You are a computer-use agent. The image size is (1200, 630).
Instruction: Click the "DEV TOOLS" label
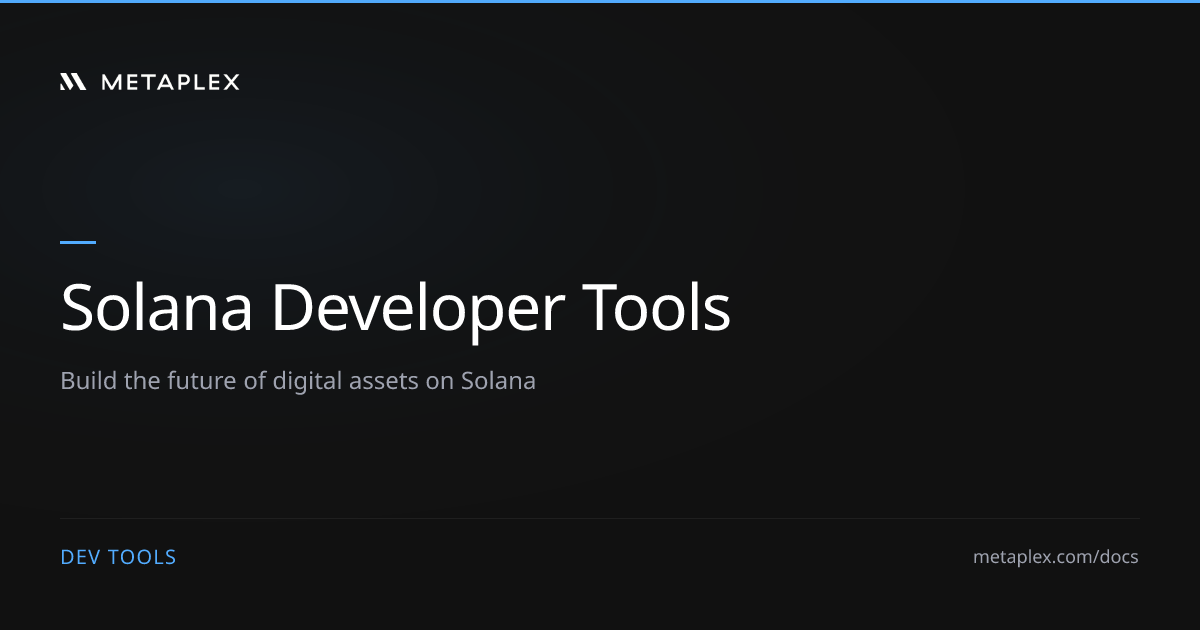pos(118,557)
